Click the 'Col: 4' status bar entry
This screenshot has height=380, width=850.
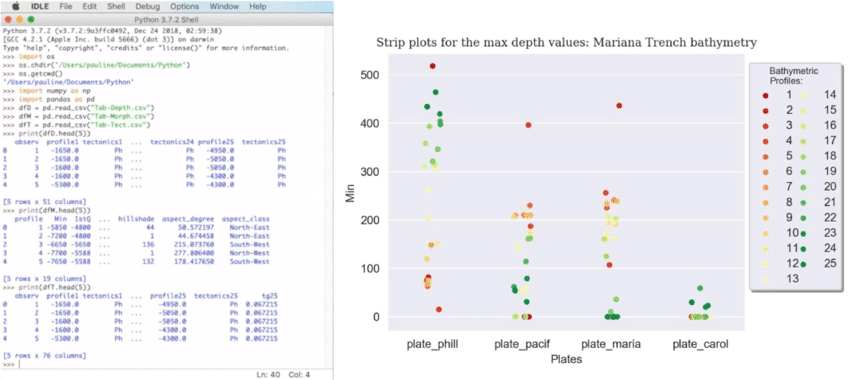tap(299, 375)
